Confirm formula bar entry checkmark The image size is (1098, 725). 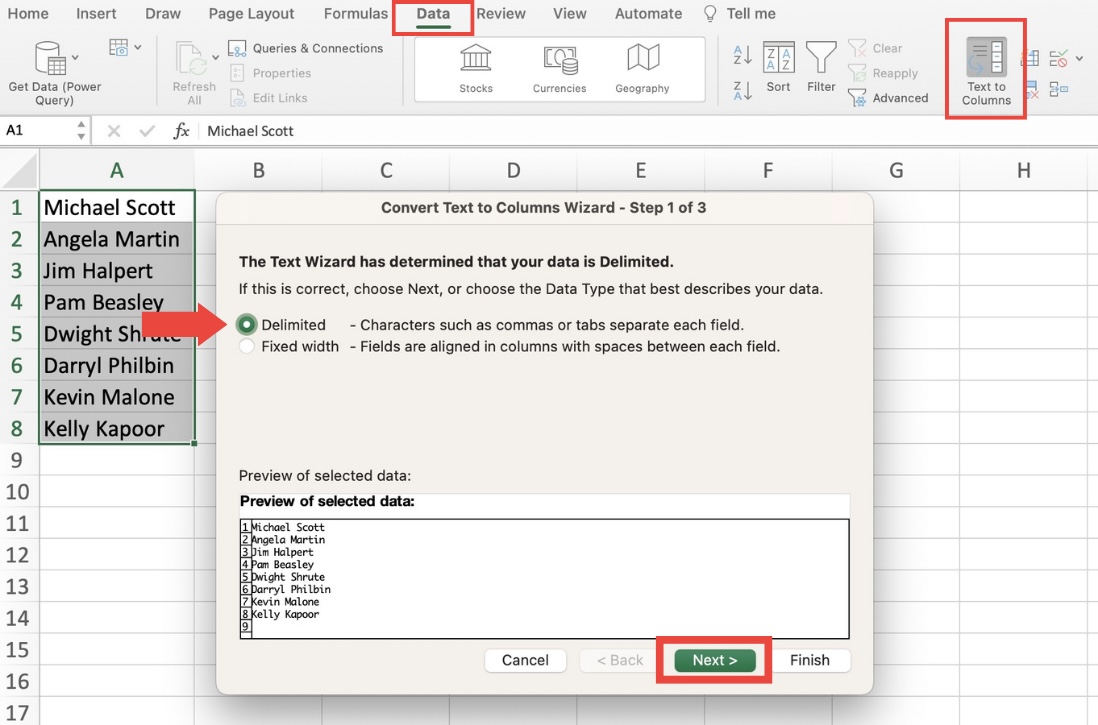click(x=146, y=131)
